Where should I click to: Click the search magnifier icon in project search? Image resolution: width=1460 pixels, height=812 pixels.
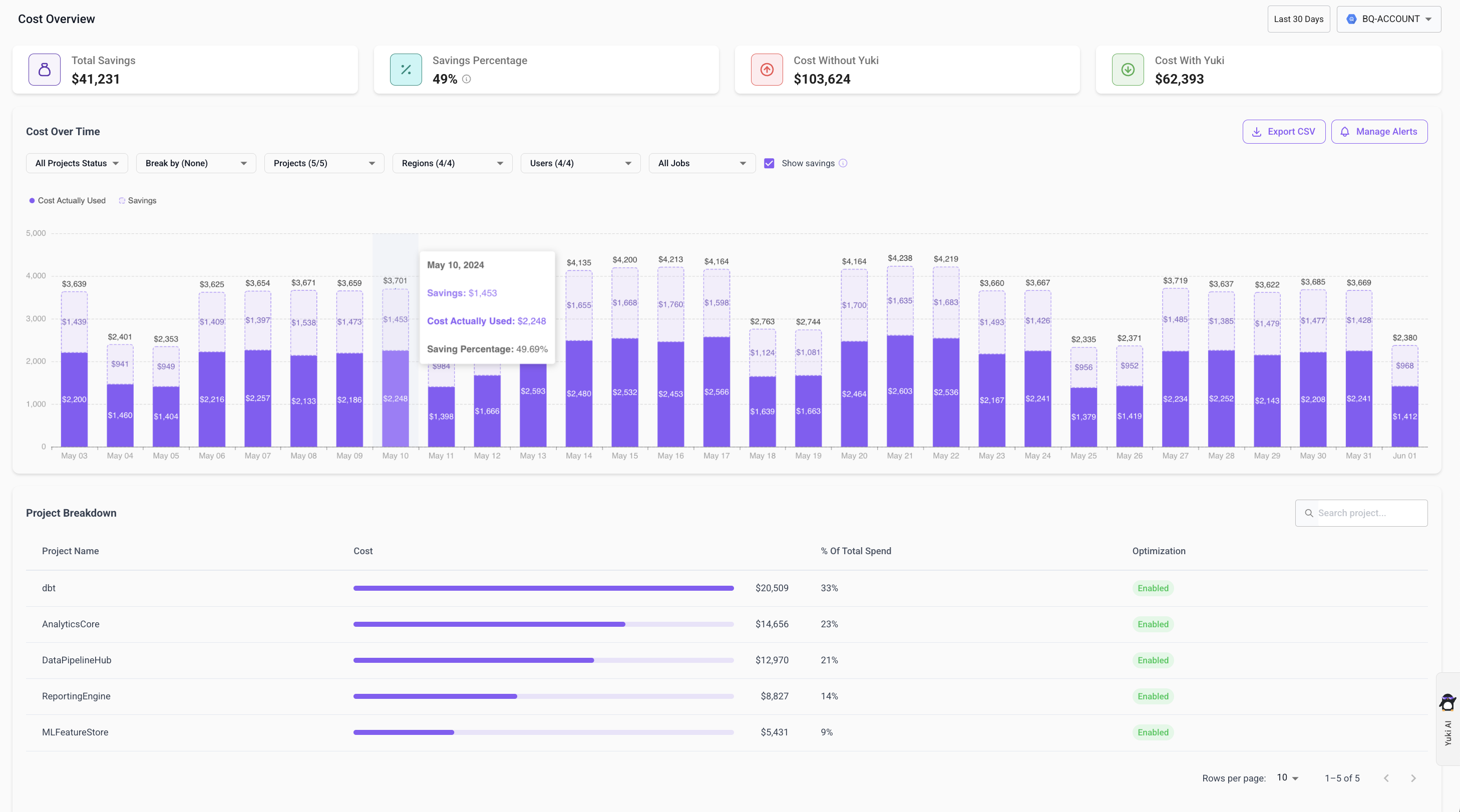pyautogui.click(x=1309, y=513)
